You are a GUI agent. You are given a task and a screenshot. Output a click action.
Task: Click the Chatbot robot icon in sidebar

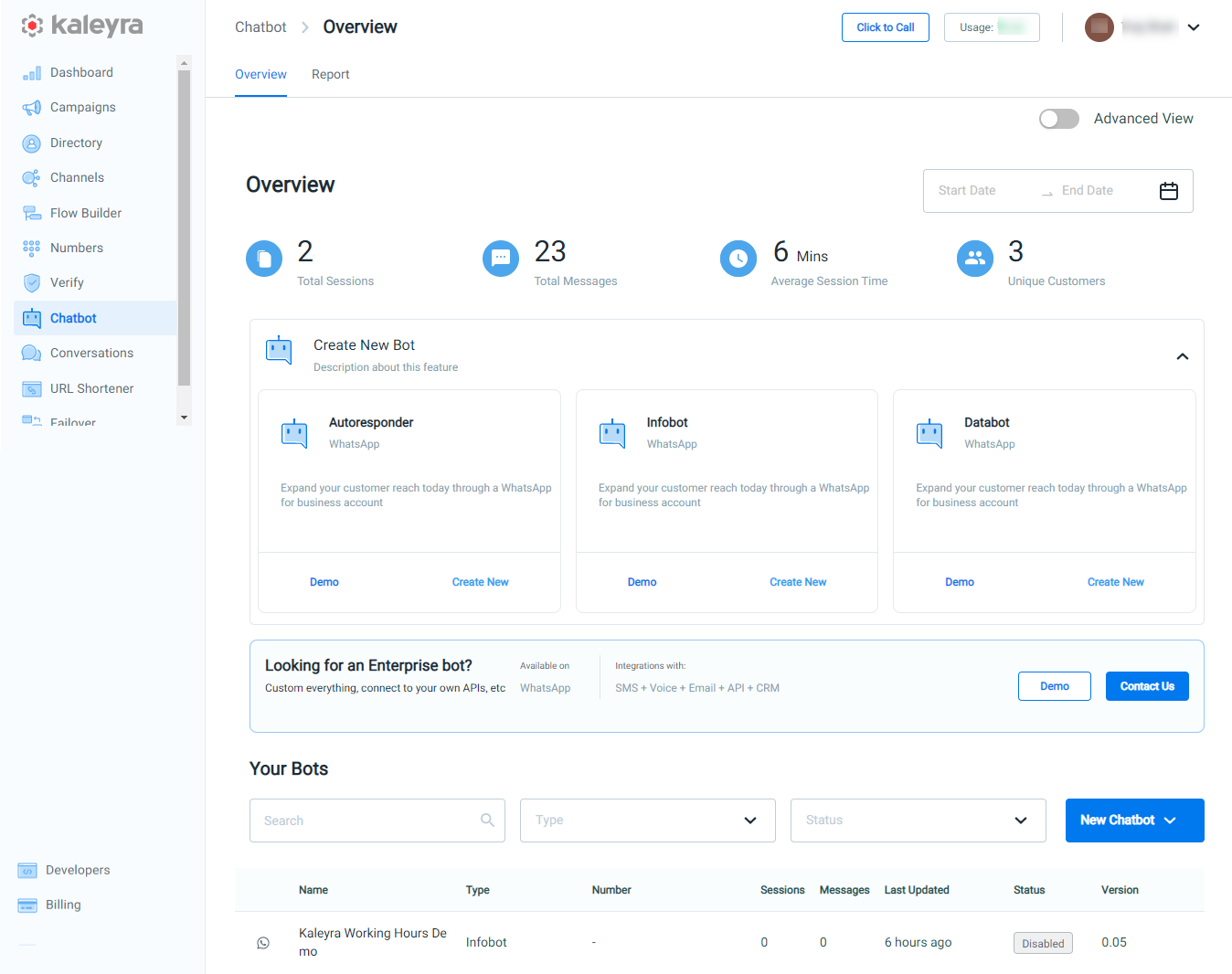pos(32,318)
